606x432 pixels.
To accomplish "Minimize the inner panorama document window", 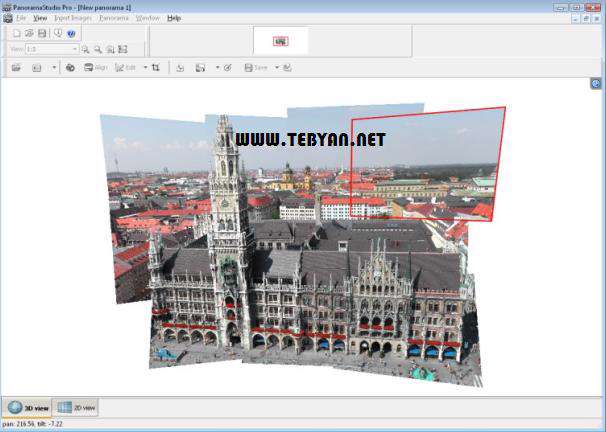I will pos(576,19).
